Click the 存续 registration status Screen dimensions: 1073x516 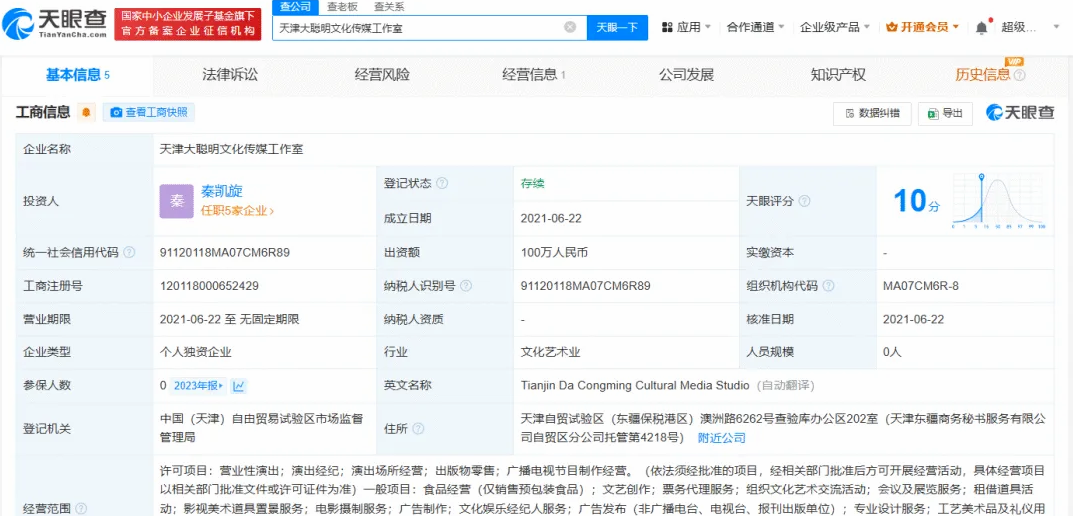coord(532,183)
